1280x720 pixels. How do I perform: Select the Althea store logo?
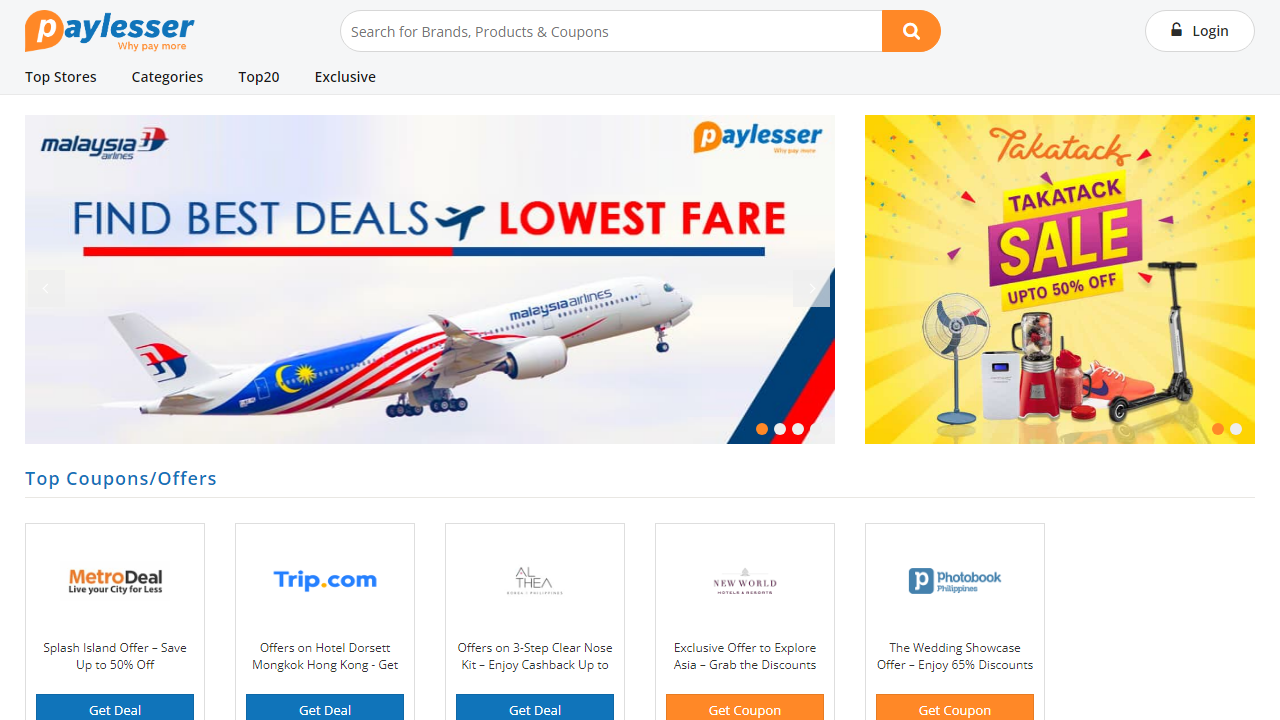click(x=535, y=581)
